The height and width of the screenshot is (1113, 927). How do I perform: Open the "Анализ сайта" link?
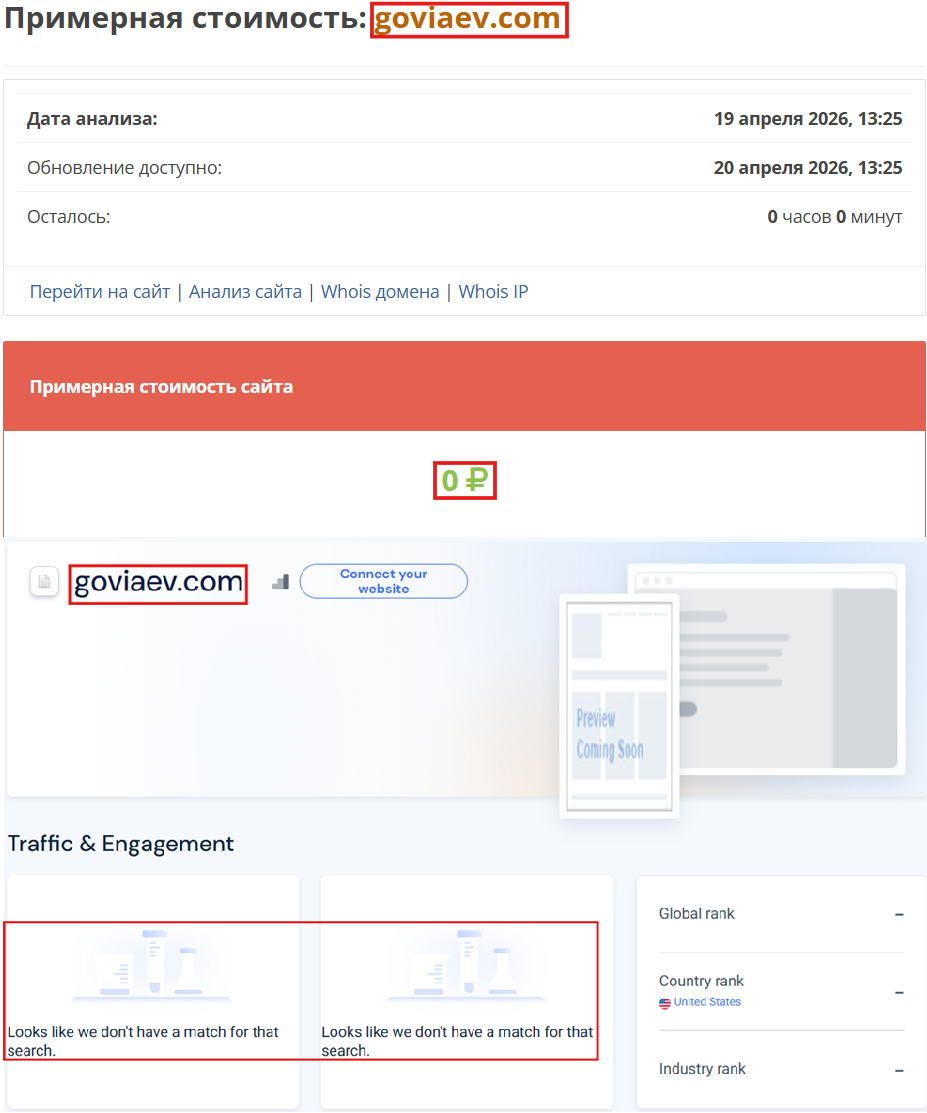(x=245, y=291)
